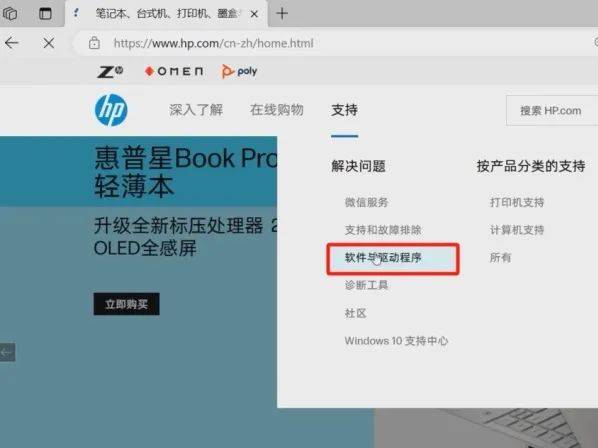Open 社区 link
Viewport: 598px width, 448px height.
click(x=355, y=313)
